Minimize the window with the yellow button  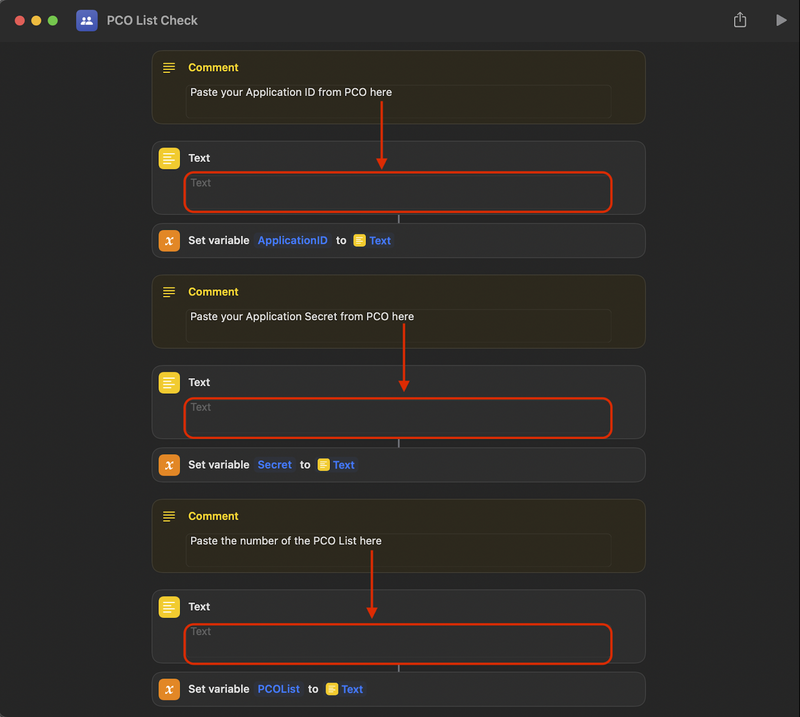(x=36, y=20)
